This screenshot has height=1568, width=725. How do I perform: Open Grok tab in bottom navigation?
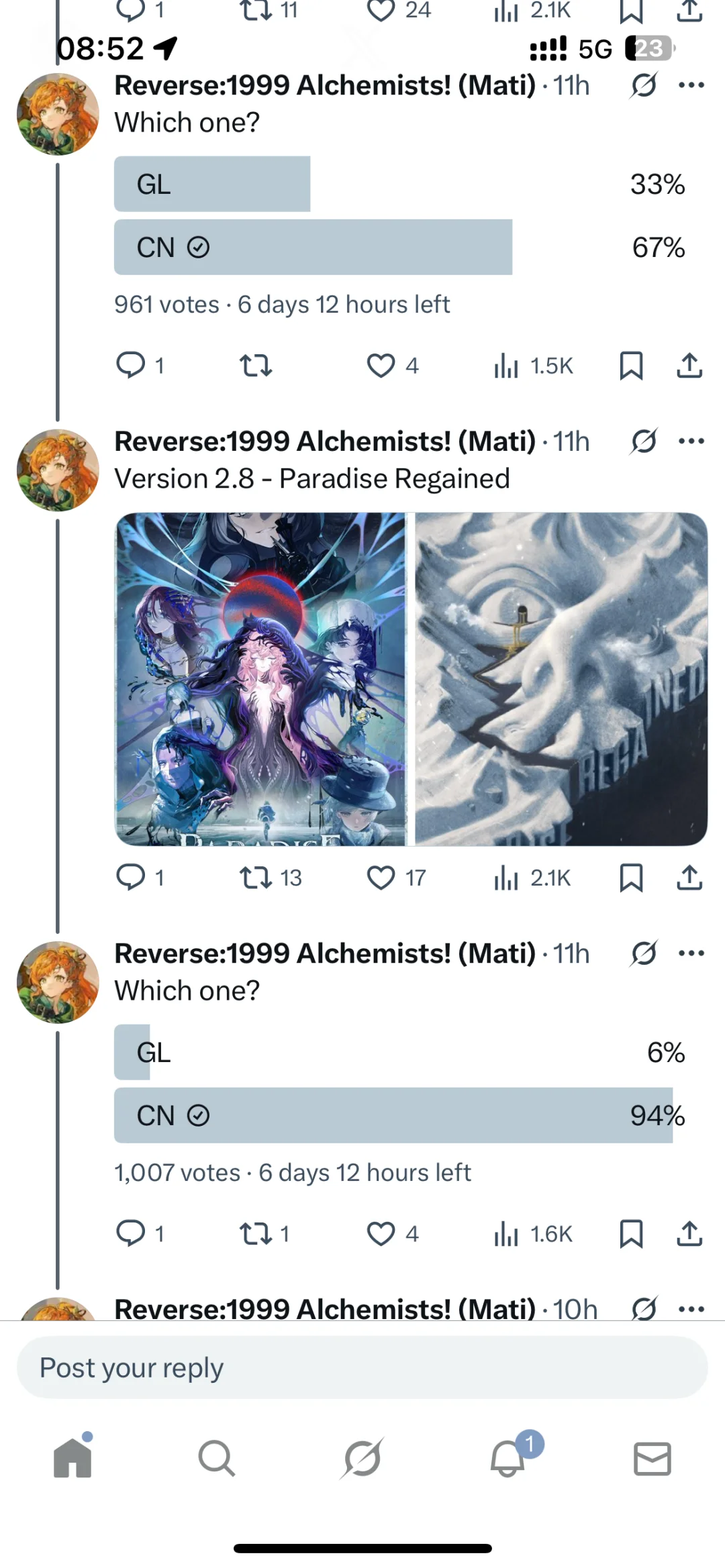[x=362, y=1459]
